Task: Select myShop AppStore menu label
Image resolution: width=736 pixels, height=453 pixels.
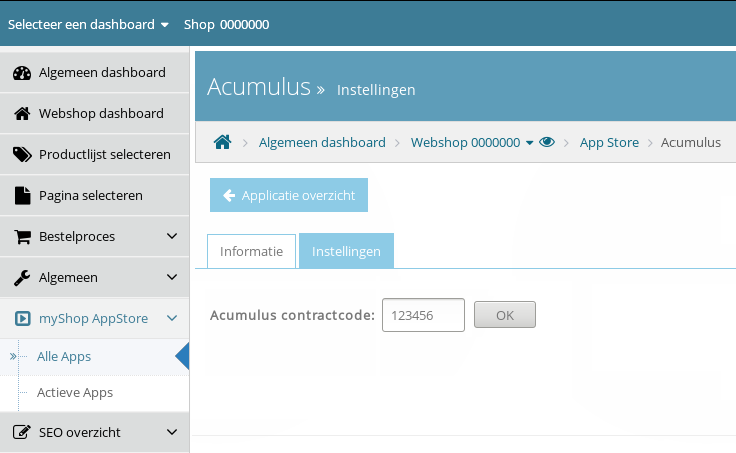Action: coord(93,318)
